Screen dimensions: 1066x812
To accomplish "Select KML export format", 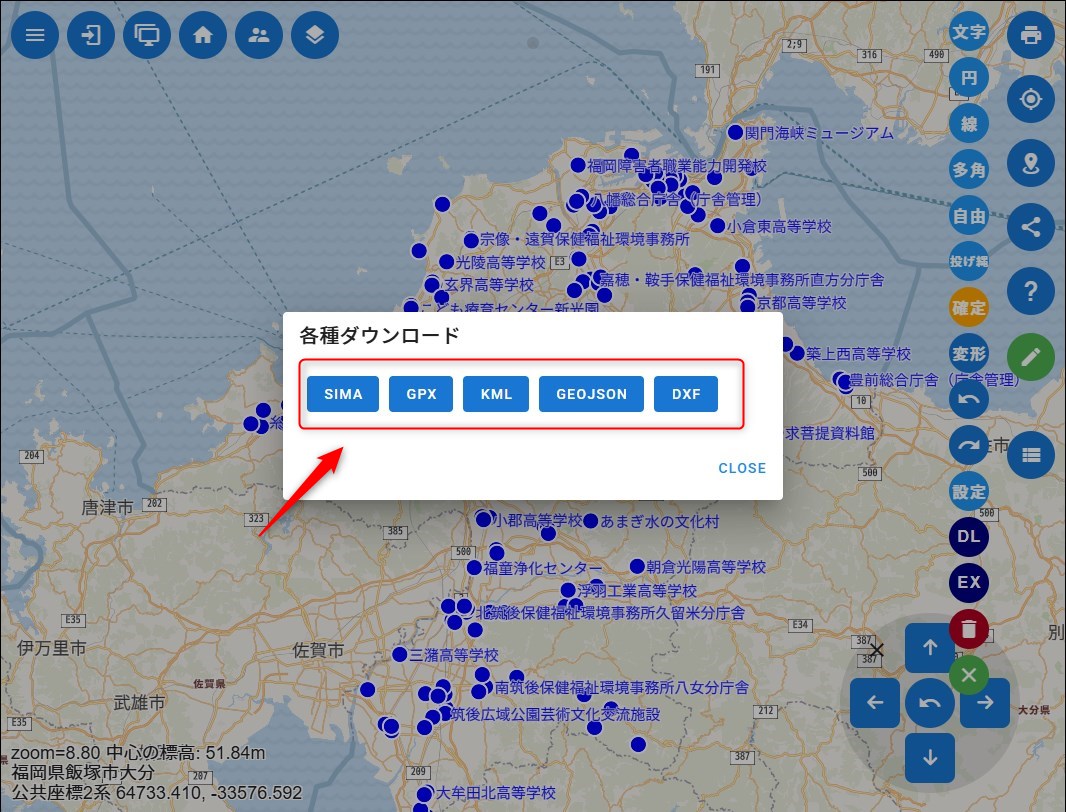I will click(x=495, y=394).
